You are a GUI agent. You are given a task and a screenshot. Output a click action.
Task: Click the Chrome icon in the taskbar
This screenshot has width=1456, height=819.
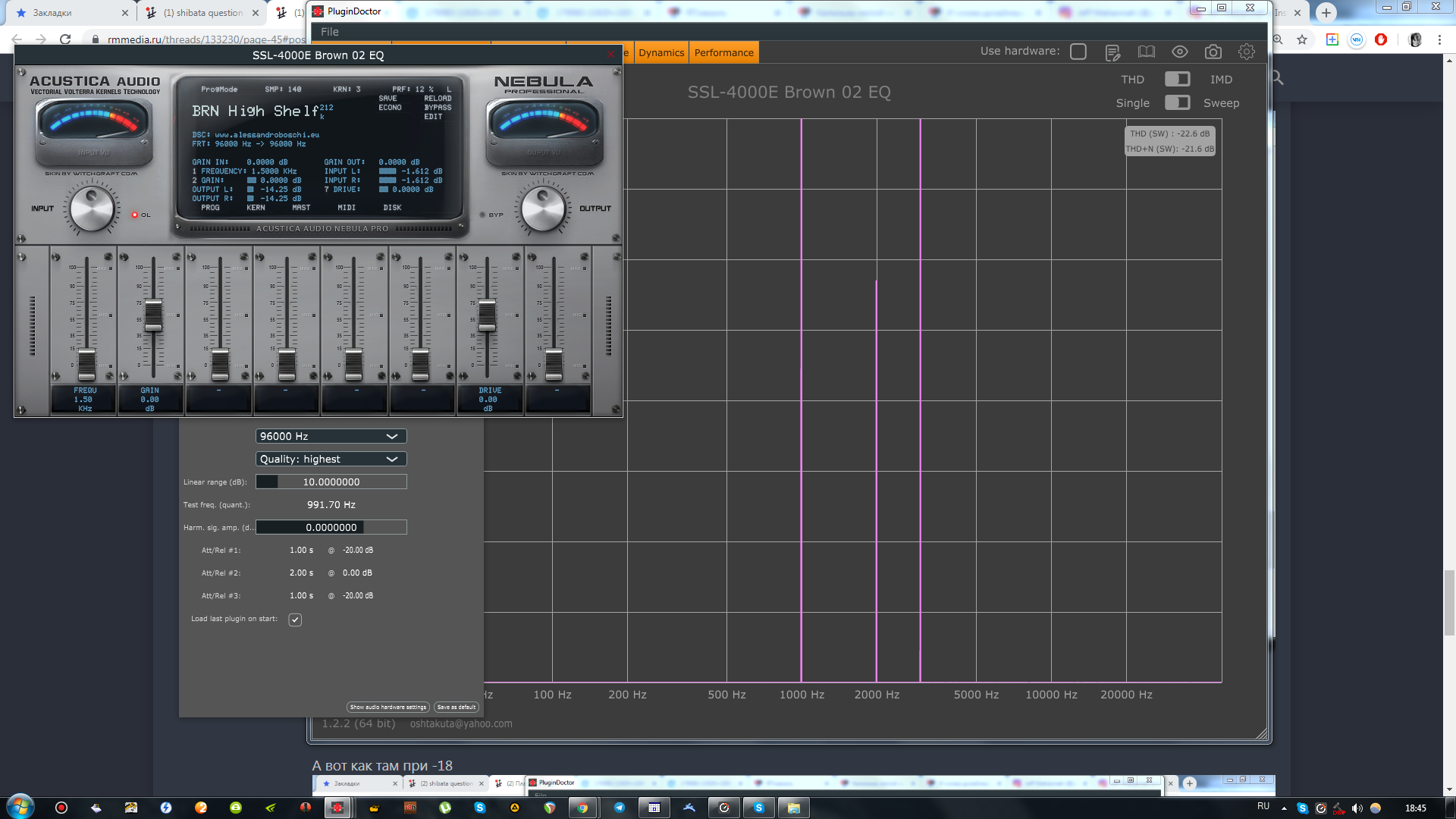582,808
